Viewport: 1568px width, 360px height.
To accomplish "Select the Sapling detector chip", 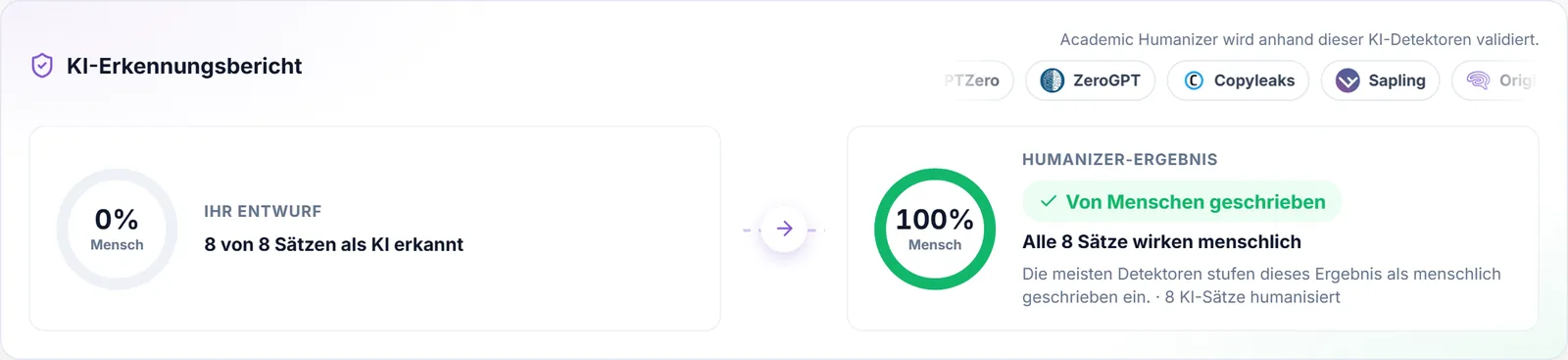I will [x=1380, y=80].
